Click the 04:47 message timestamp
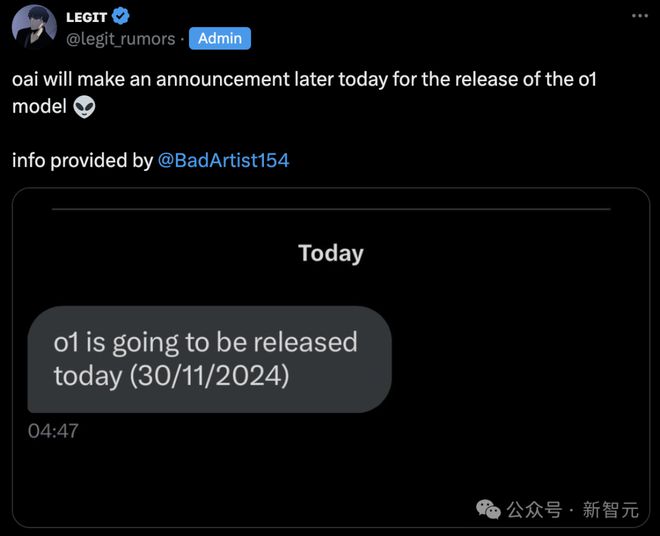 click(x=53, y=431)
